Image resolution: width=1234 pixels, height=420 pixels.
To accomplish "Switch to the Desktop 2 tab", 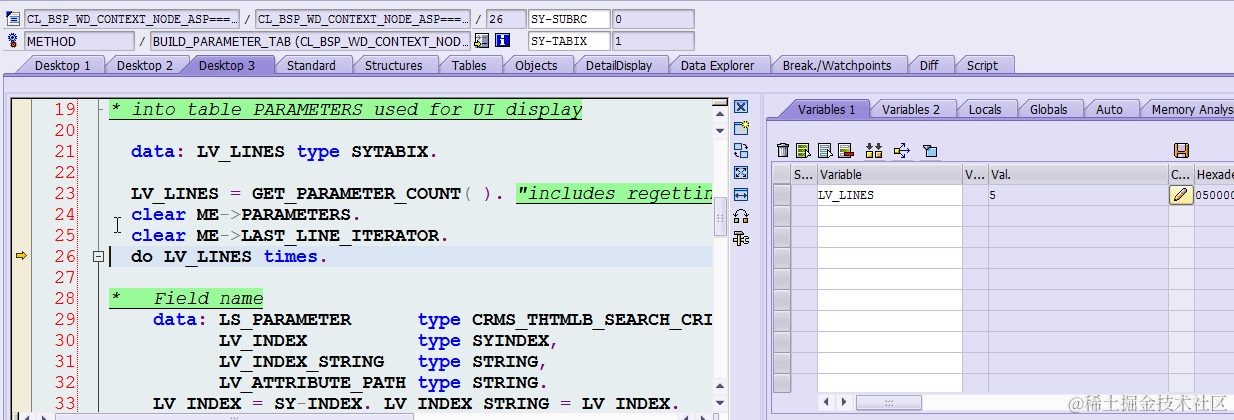I will point(145,65).
